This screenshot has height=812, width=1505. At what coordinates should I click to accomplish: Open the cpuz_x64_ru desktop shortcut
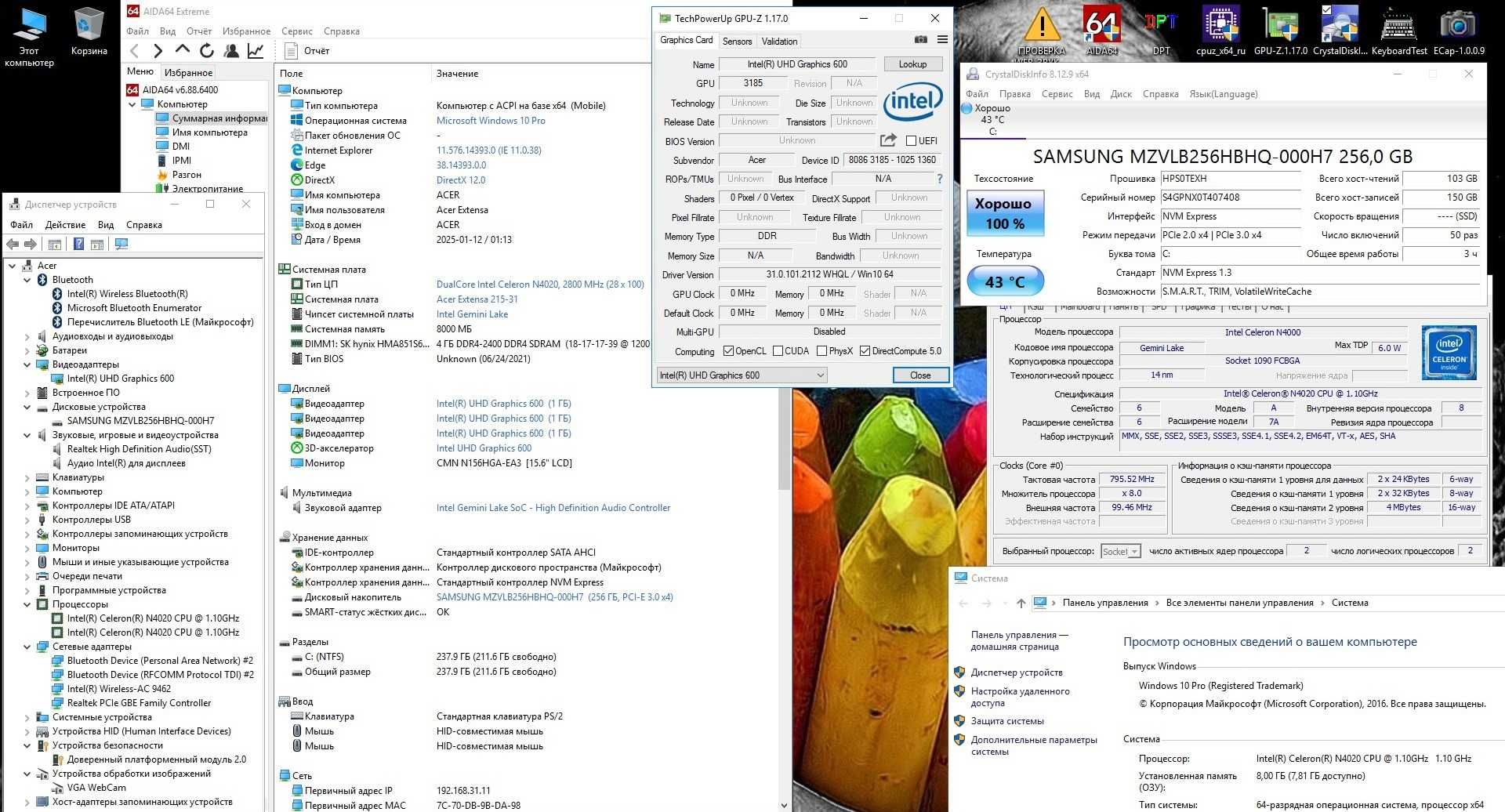(1220, 30)
